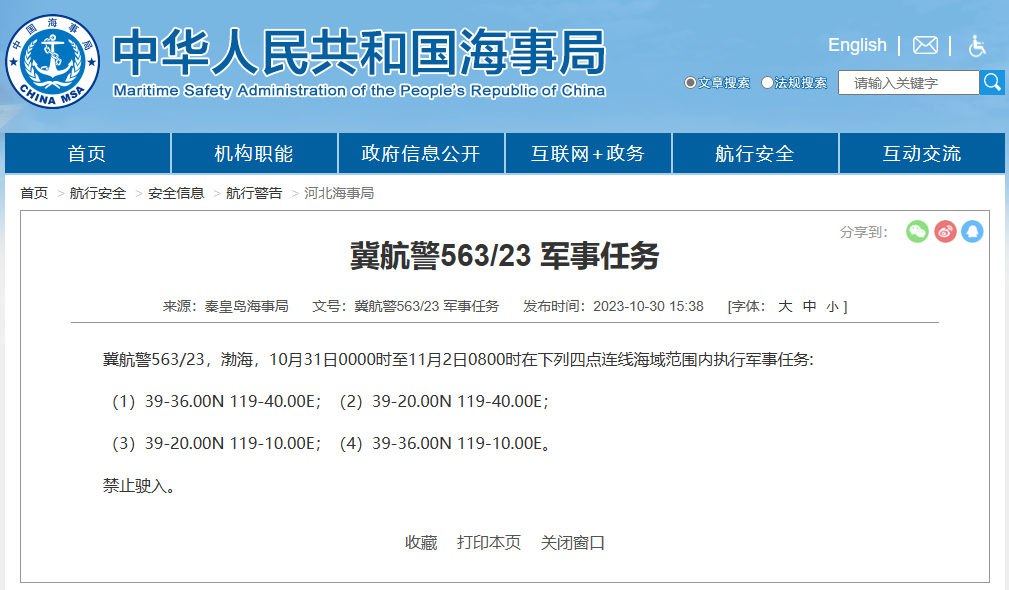Open the 互动交流 navigation menu

pyautogui.click(x=922, y=154)
